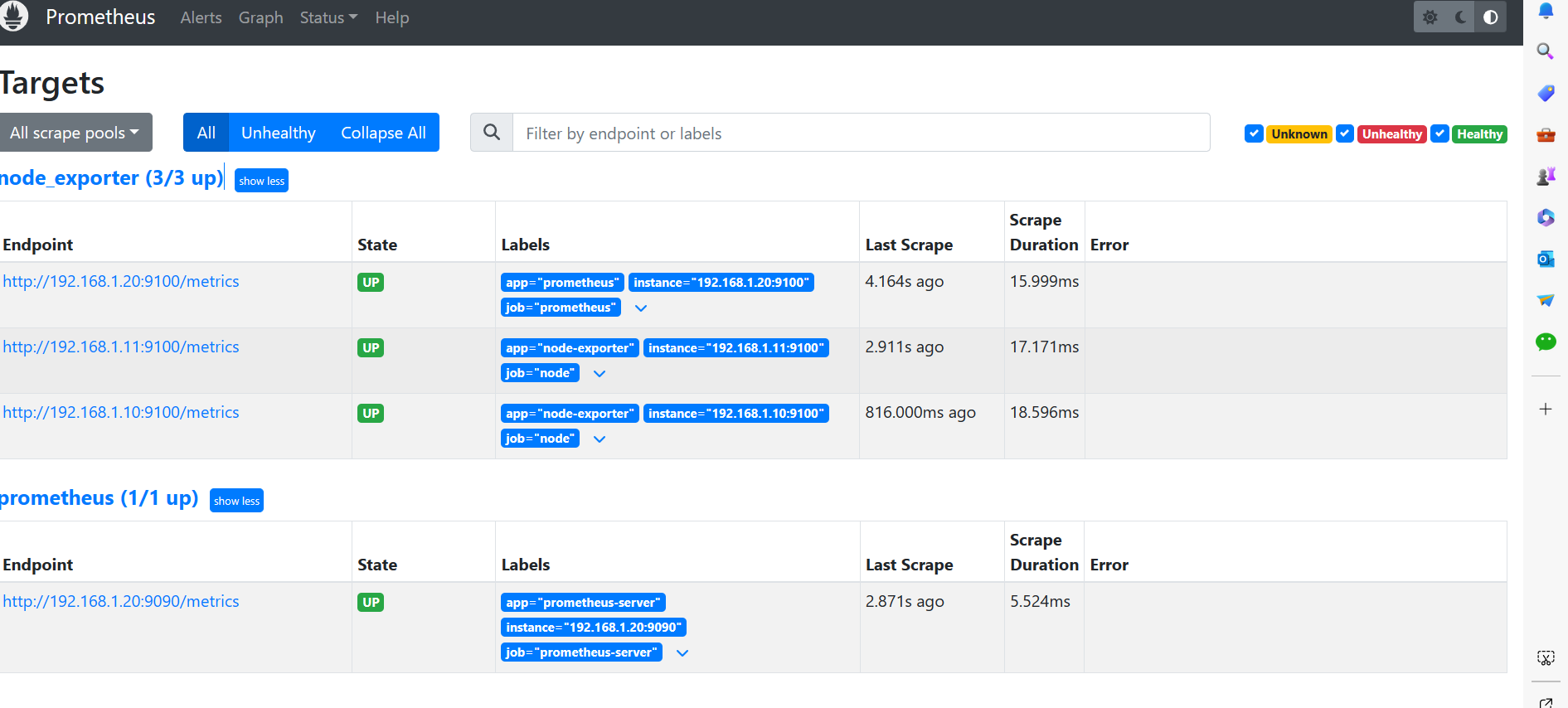Click the green Healthy badge
Image resolution: width=1568 pixels, height=708 pixels.
pos(1479,134)
